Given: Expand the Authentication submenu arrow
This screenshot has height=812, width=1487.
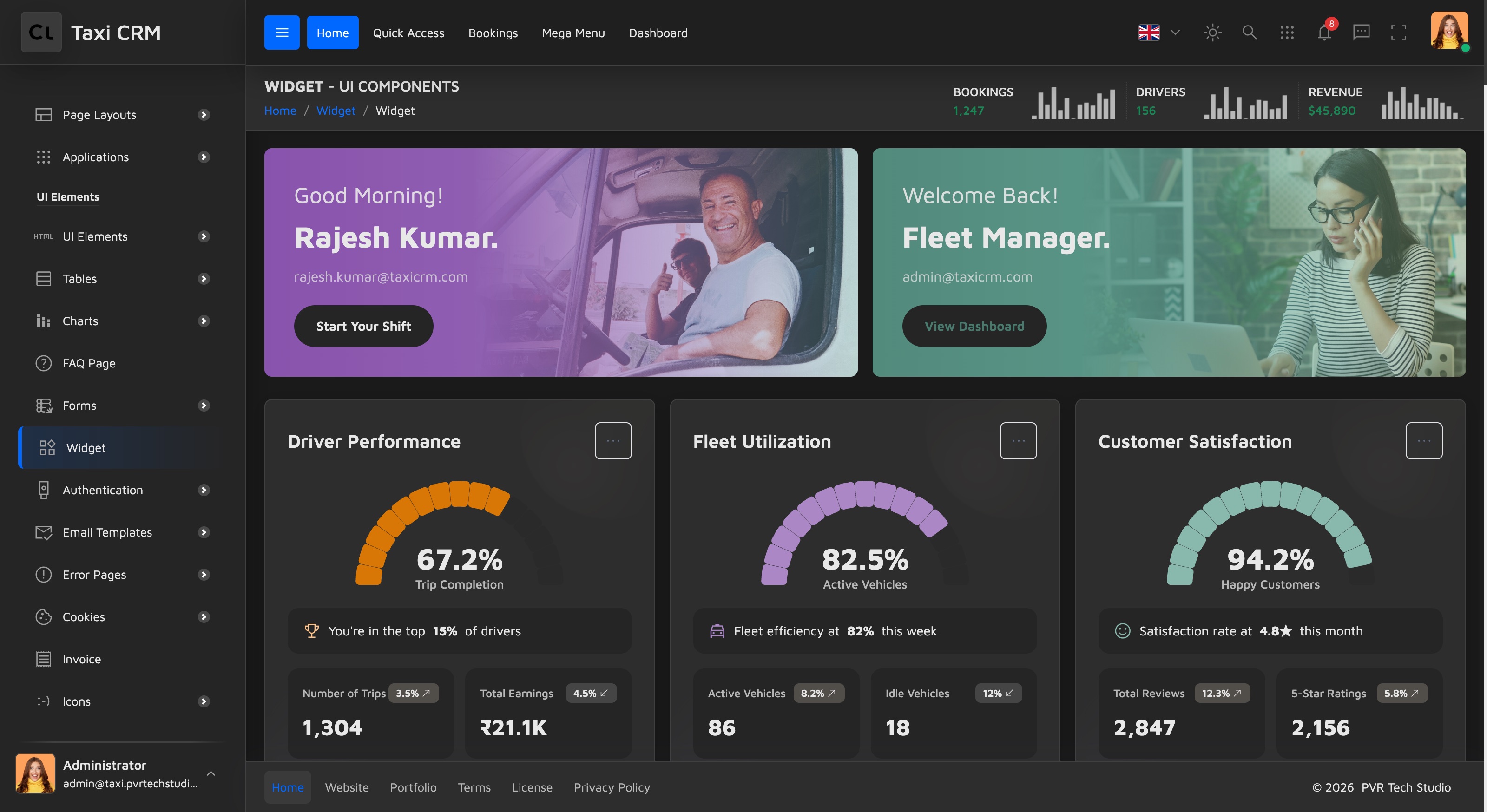Looking at the screenshot, I should coord(203,490).
